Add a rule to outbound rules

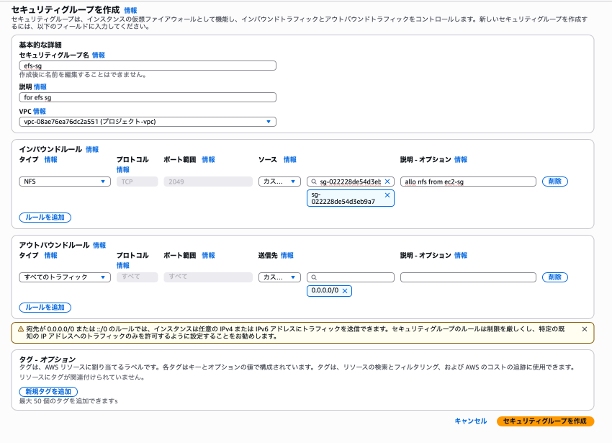(45, 308)
